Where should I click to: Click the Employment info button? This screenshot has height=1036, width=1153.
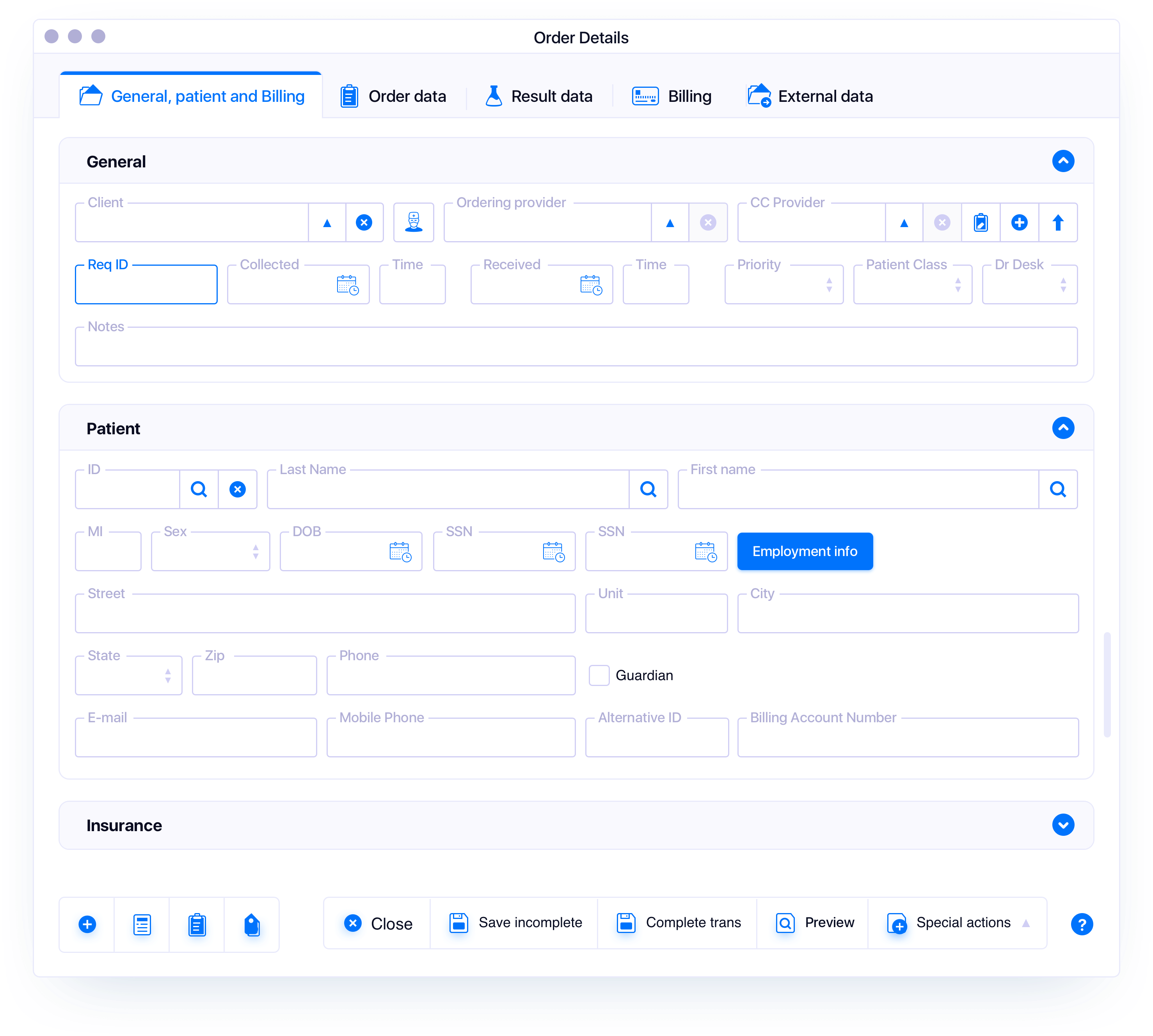click(804, 551)
